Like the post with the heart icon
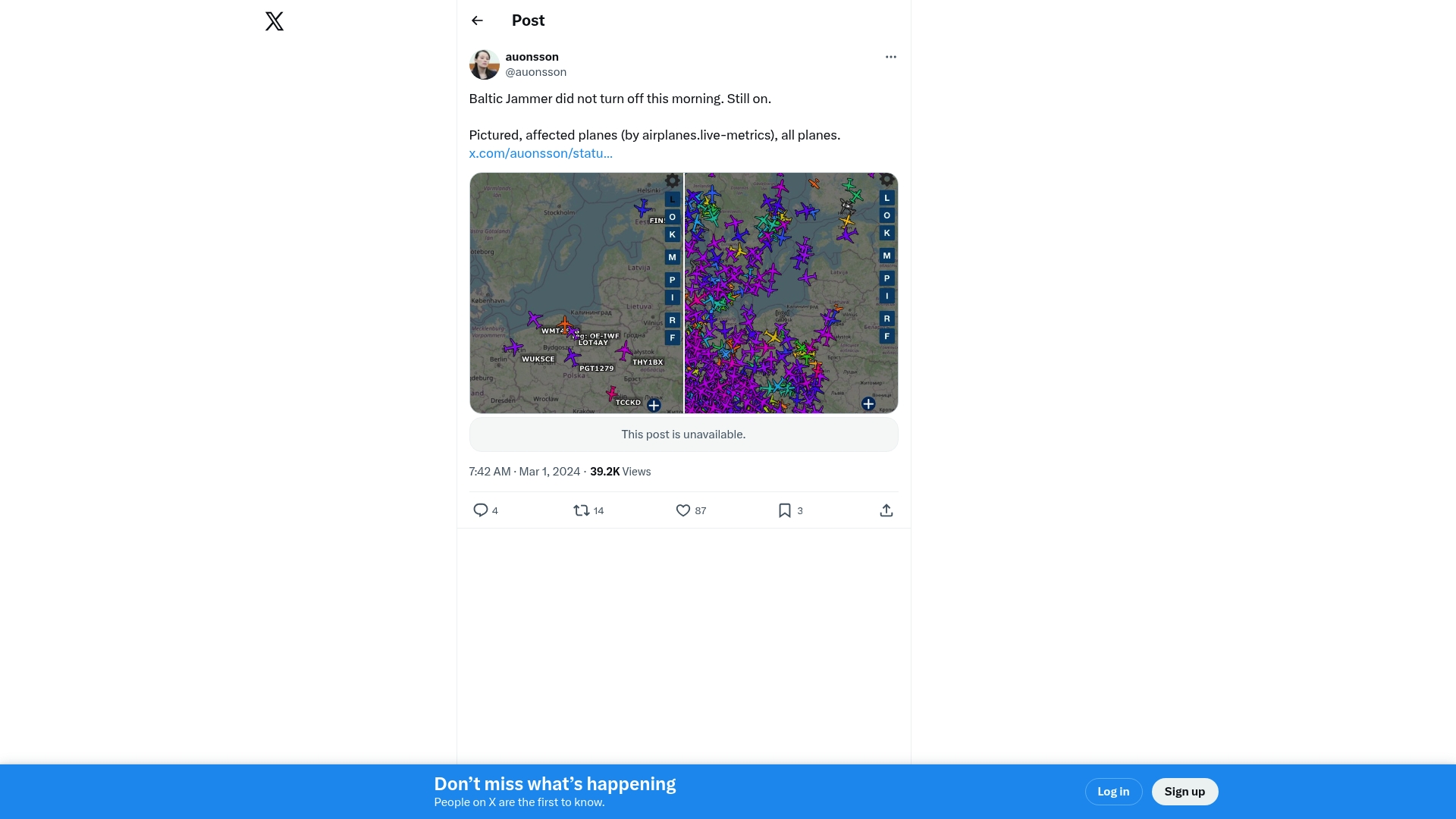Image resolution: width=1456 pixels, height=819 pixels. click(x=683, y=510)
